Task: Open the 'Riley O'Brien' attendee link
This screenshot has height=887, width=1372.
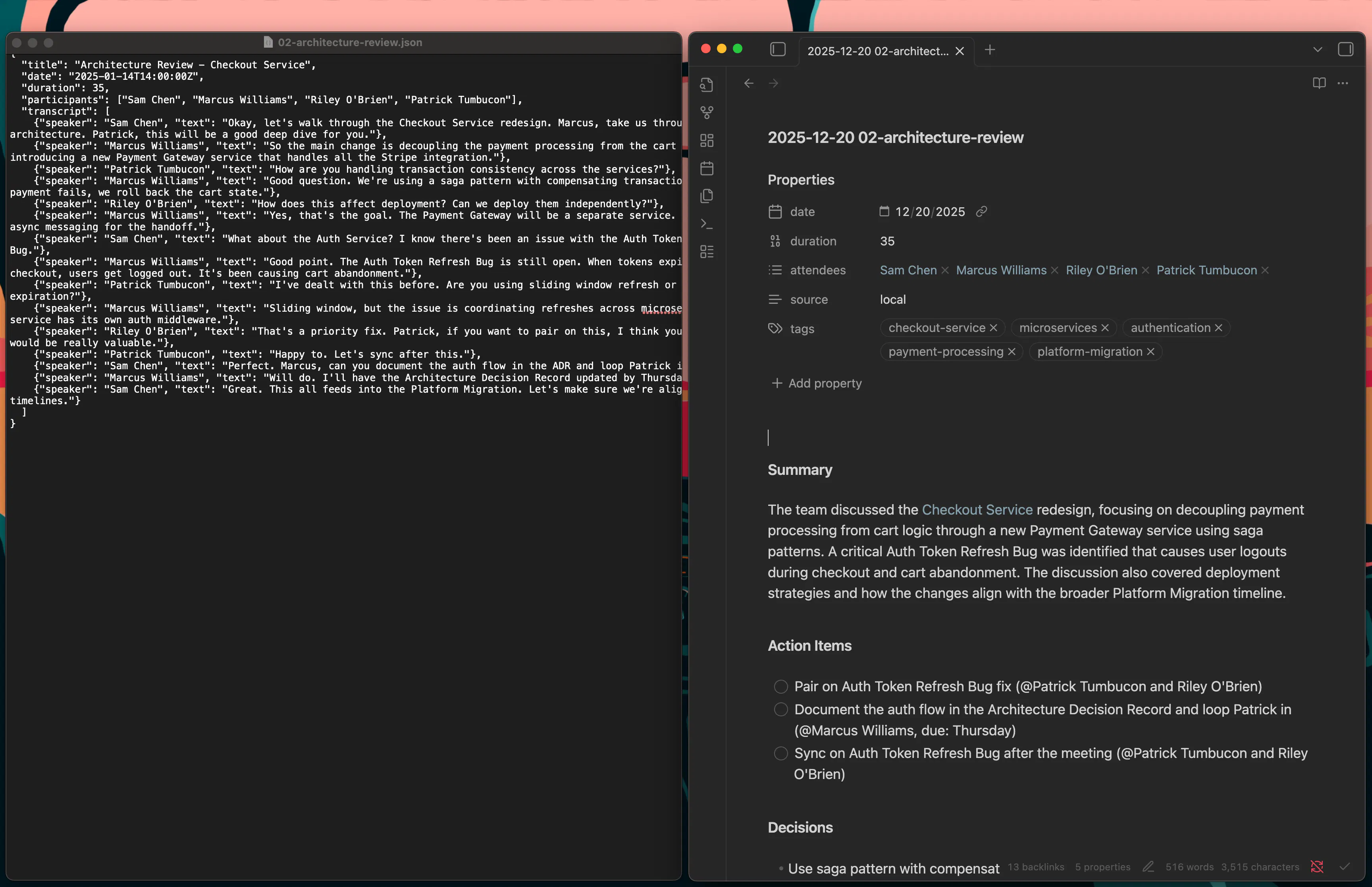Action: pyautogui.click(x=1101, y=270)
